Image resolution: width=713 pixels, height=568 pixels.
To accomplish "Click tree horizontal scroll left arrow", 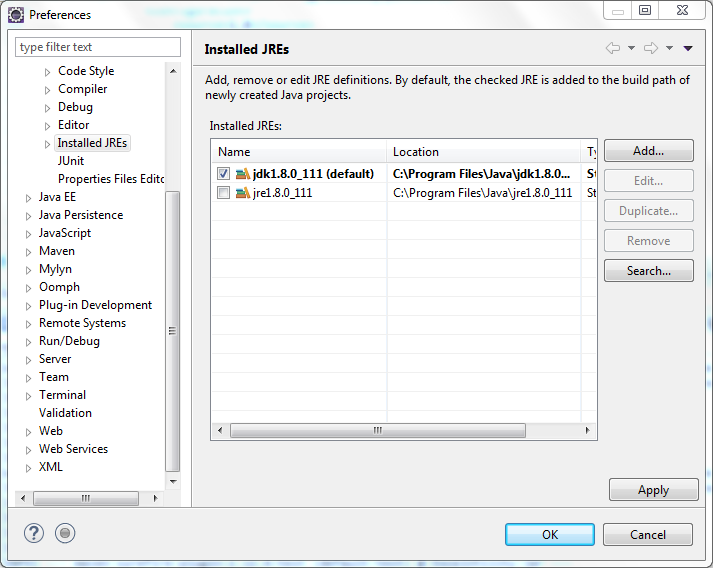I will point(23,498).
